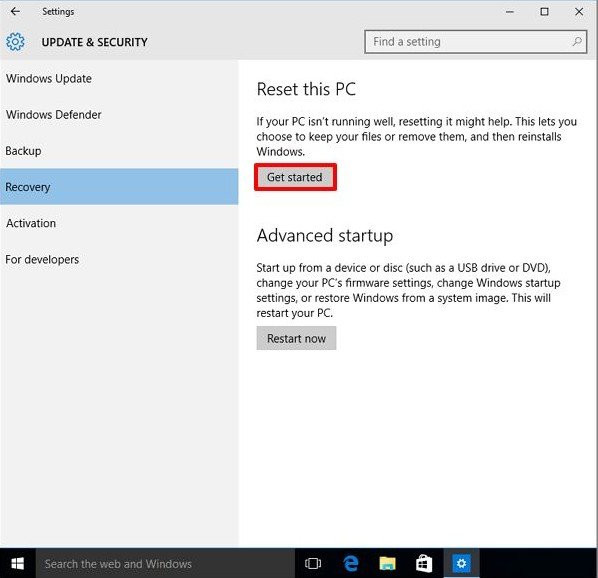Open Task View from the taskbar
Viewport: 598px width, 578px height.
click(313, 563)
